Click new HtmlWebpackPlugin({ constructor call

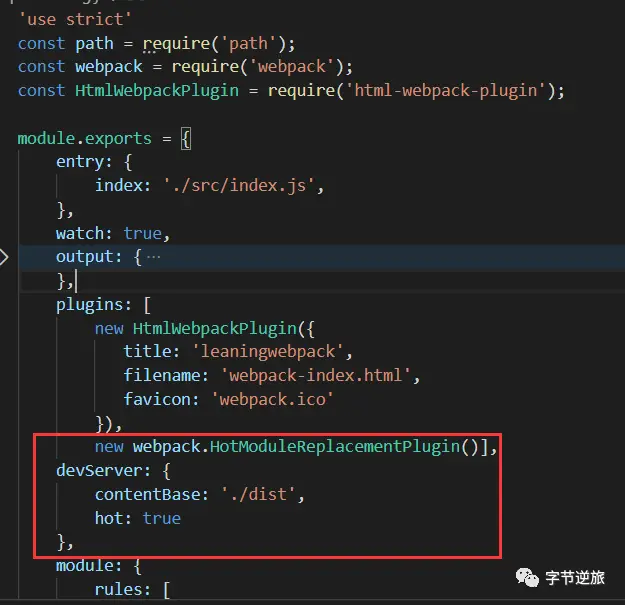pyautogui.click(x=205, y=328)
